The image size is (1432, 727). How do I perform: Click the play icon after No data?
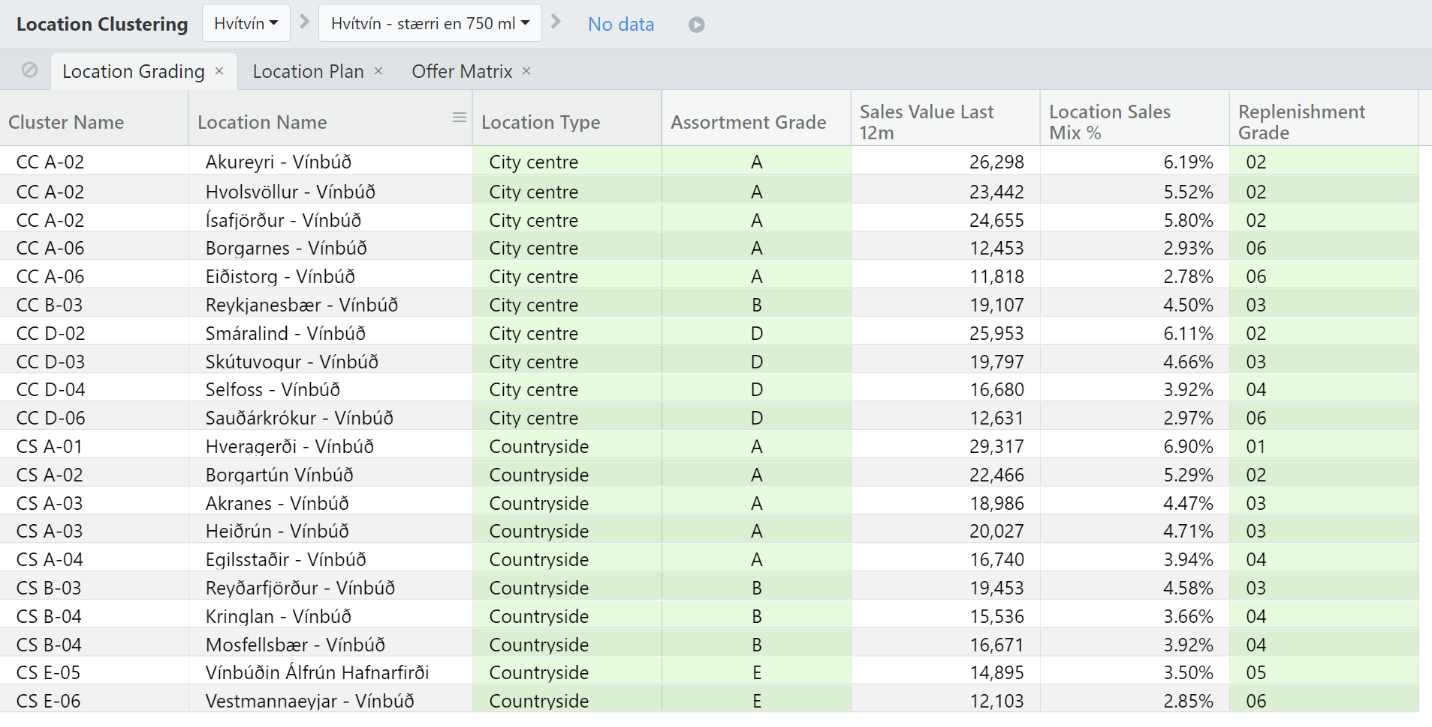click(x=697, y=25)
